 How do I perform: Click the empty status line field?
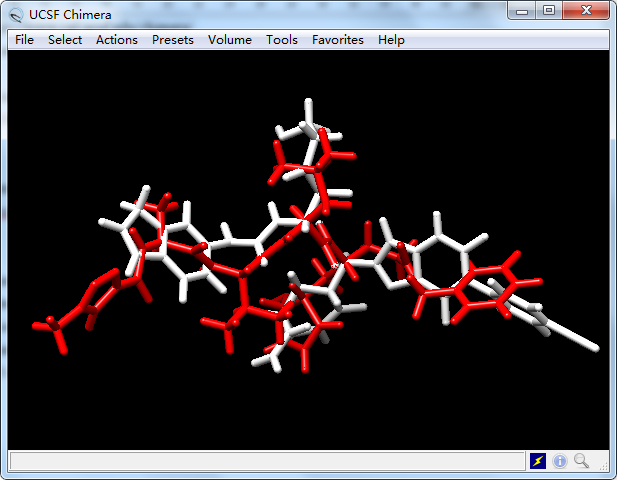point(266,461)
